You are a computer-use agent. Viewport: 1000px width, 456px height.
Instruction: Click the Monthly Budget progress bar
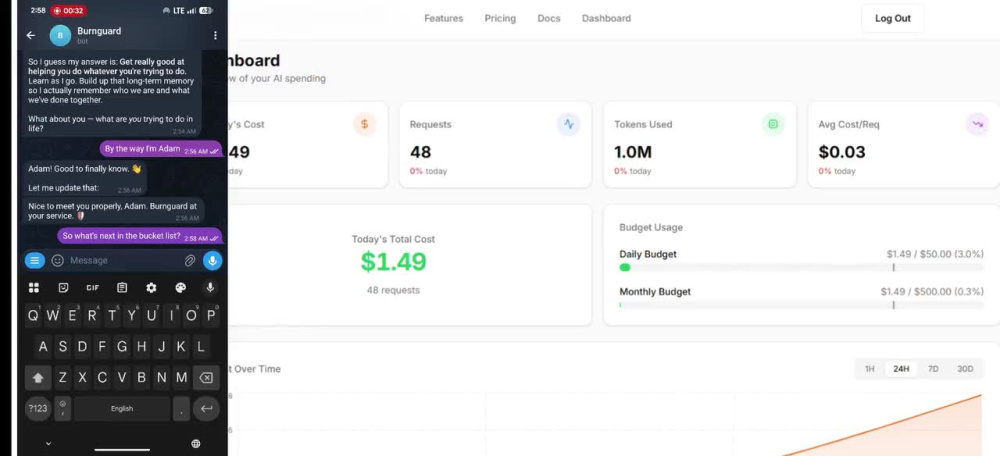coord(801,305)
